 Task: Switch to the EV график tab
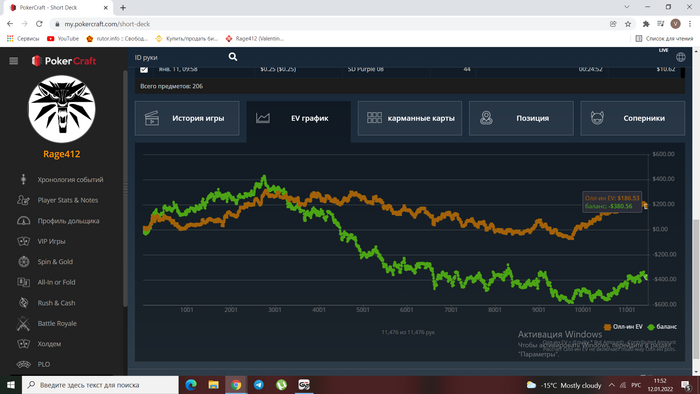(298, 118)
